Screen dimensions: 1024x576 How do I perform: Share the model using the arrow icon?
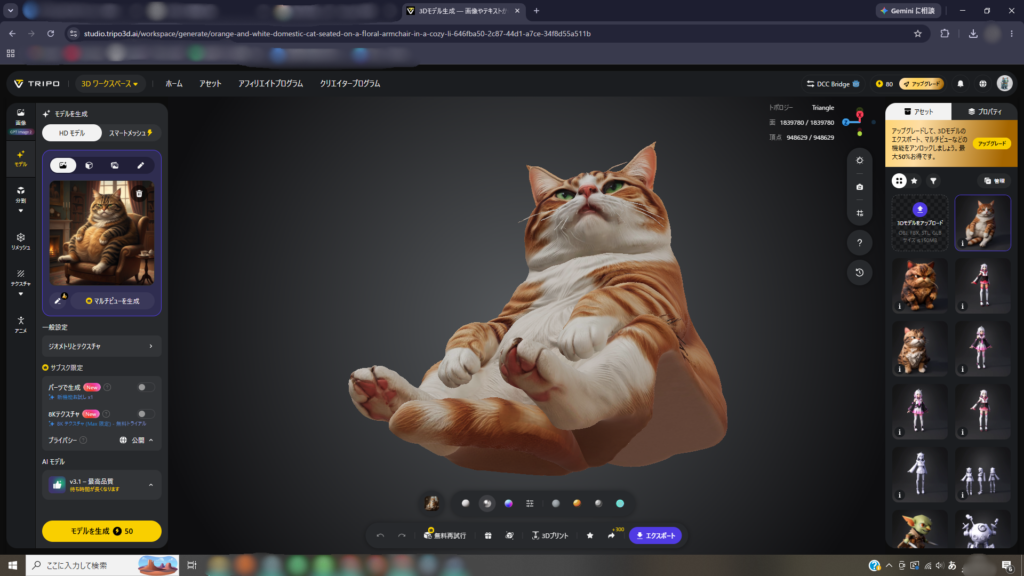[611, 536]
